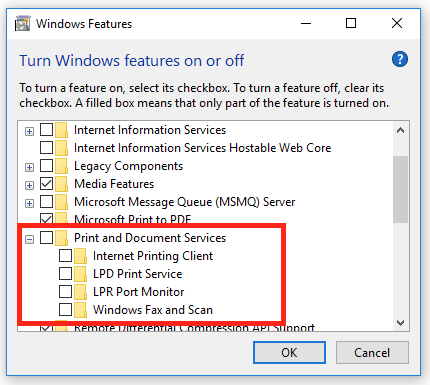
Task: Expand the Microsoft Message Queue (MSMQ) Server node
Action: (29, 203)
